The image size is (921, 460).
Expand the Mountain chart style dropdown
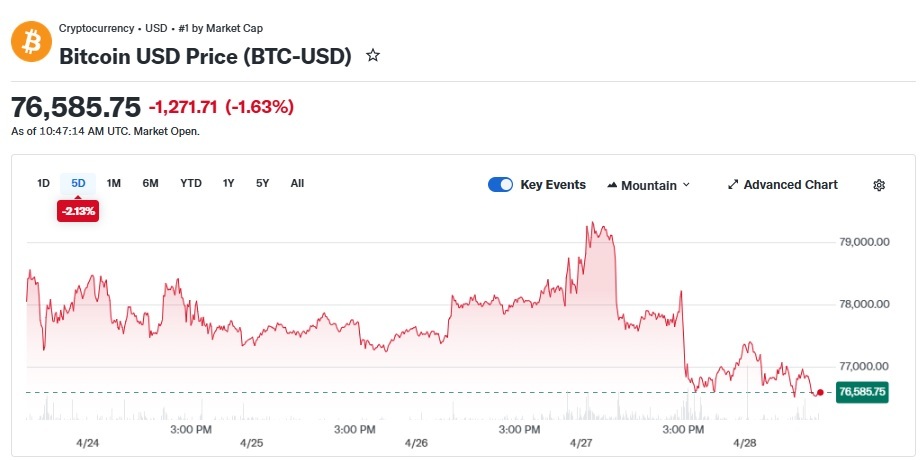(648, 186)
